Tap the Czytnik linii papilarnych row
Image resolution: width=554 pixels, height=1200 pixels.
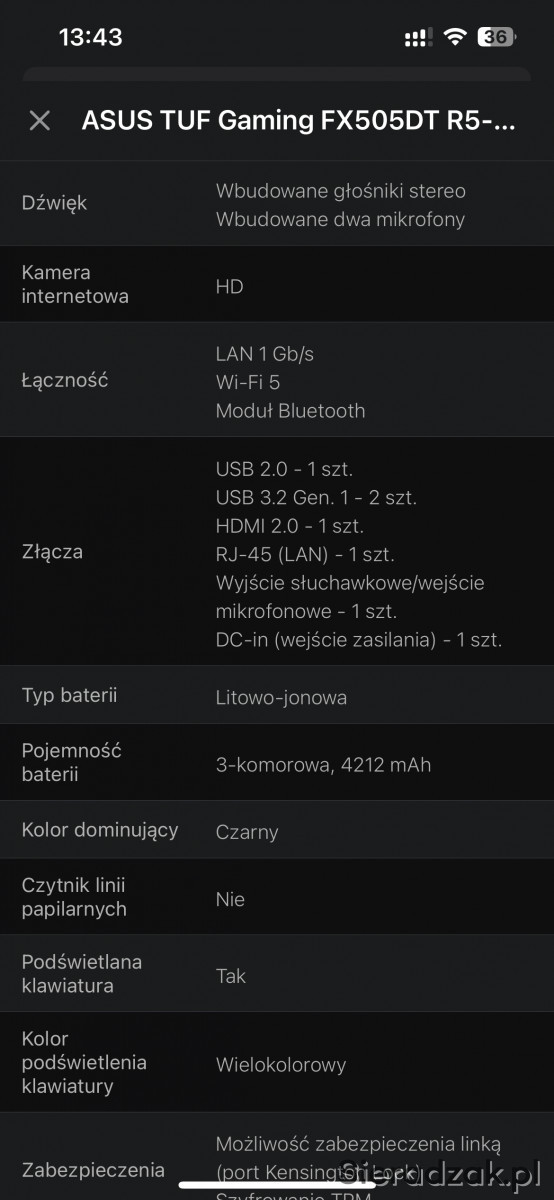coord(277,897)
